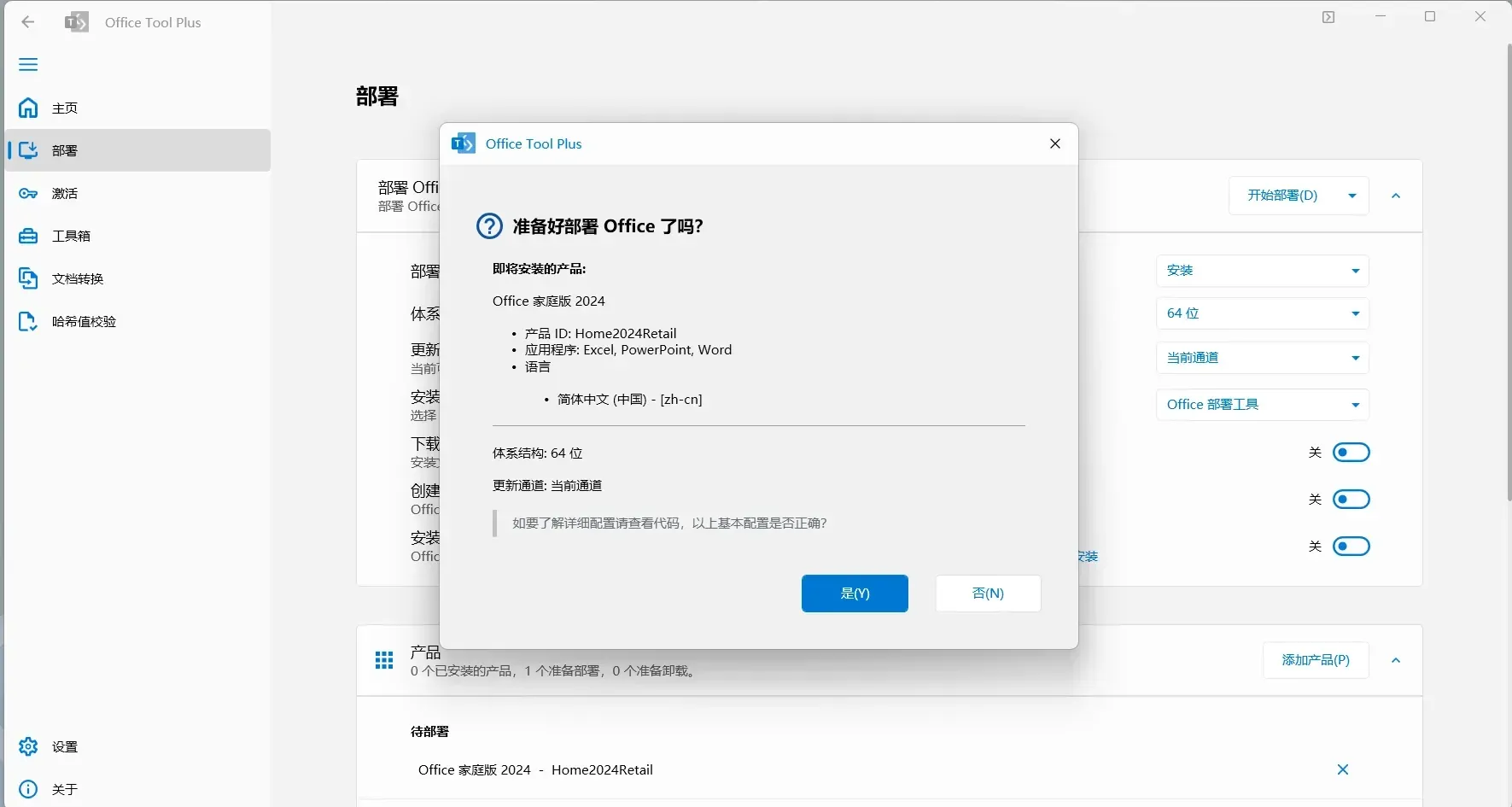Click the Office Tool Plus dialog logo
Viewport: 1512px width, 807px height.
pos(463,143)
